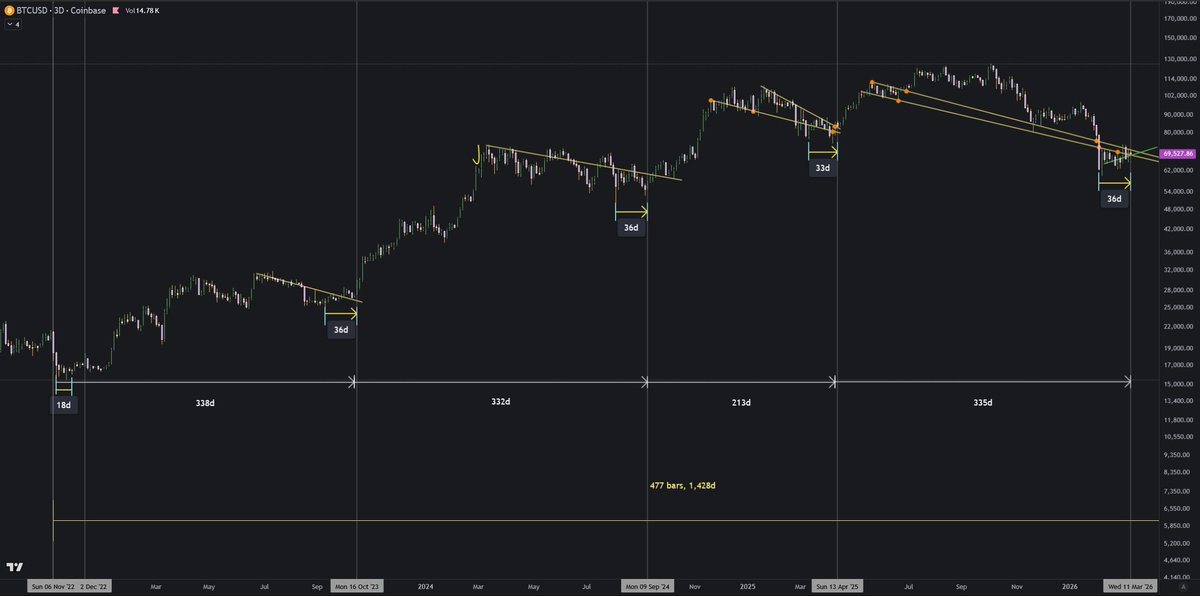Screen dimensions: 1200x596
Task: Click the 332d range measurement label
Action: click(x=501, y=403)
